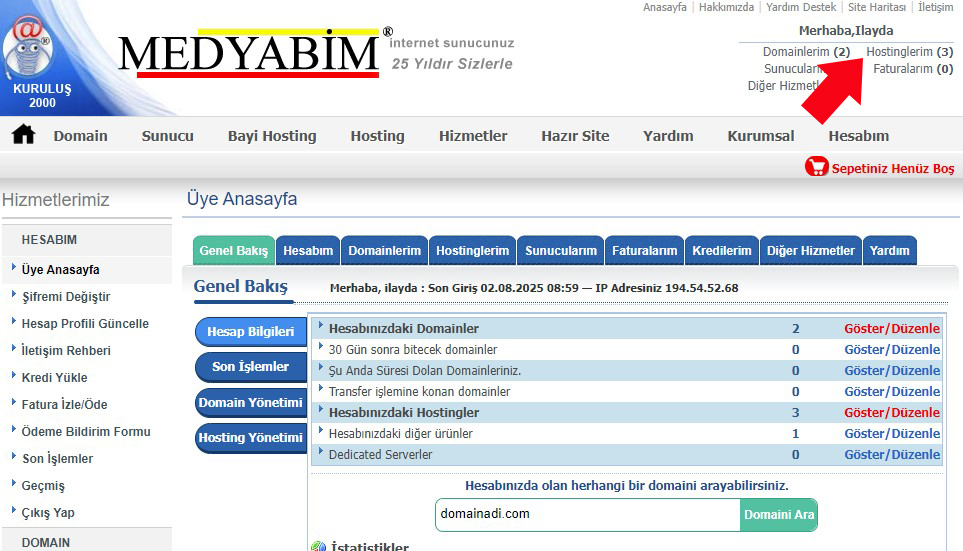Switch to the Domainlerim tab

click(x=384, y=251)
